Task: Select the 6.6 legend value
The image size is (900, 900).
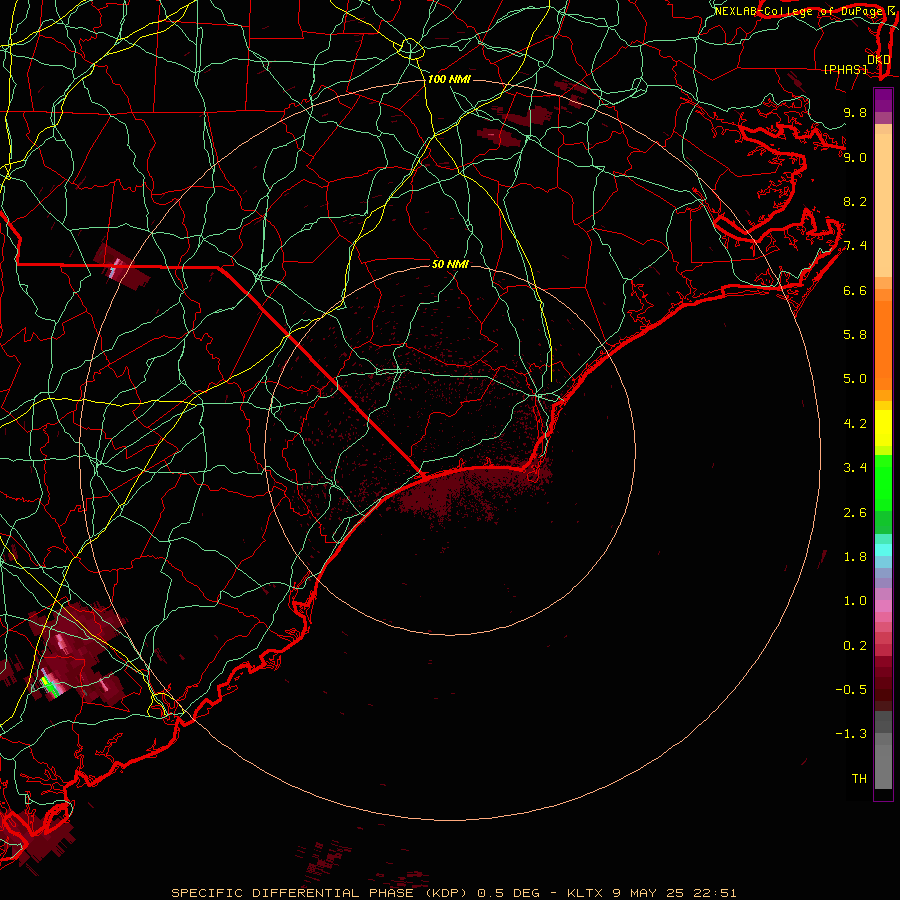Action: [x=855, y=291]
